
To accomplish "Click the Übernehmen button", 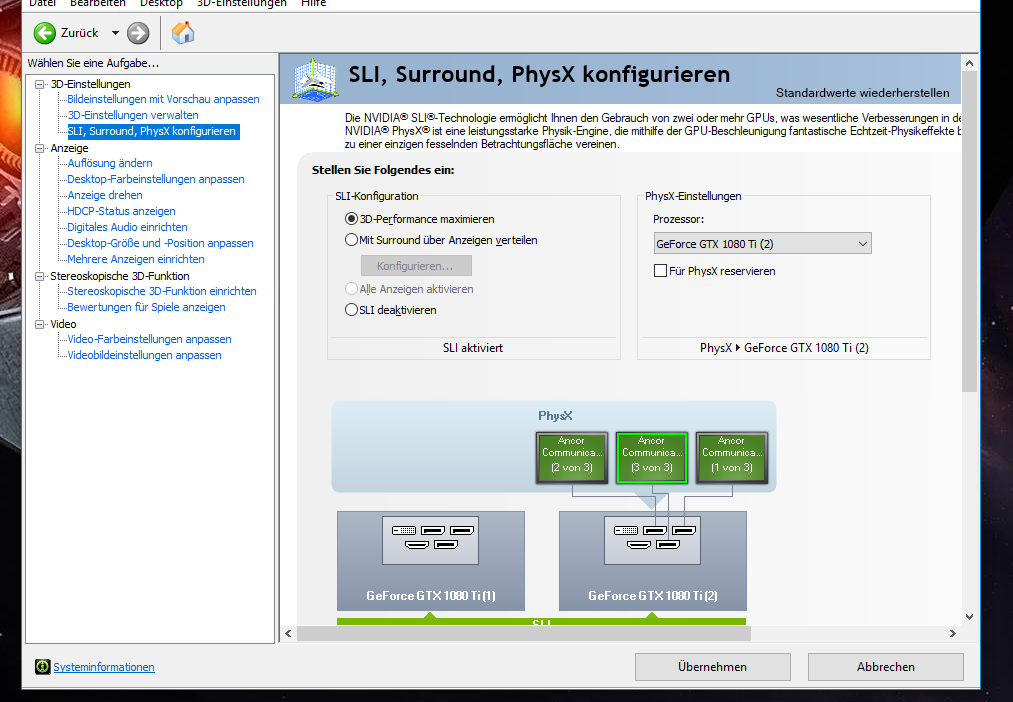I will tap(713, 666).
